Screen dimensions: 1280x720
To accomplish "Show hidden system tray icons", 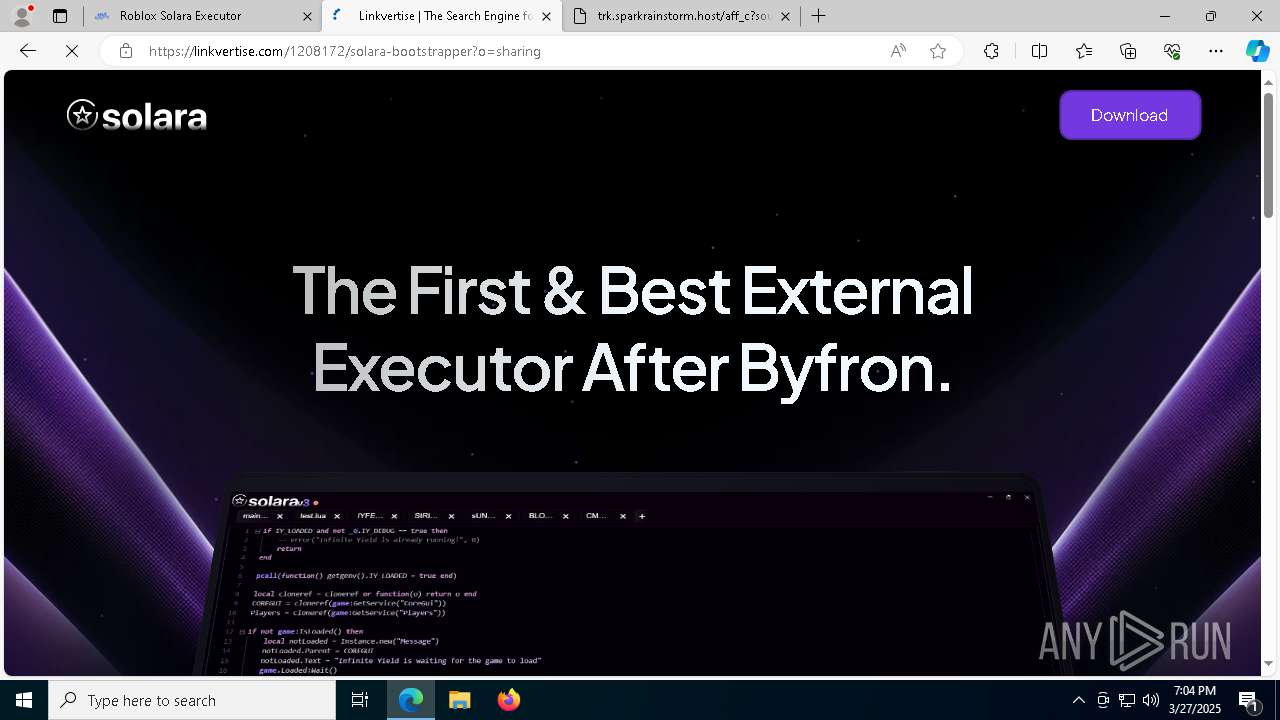I will pyautogui.click(x=1078, y=700).
